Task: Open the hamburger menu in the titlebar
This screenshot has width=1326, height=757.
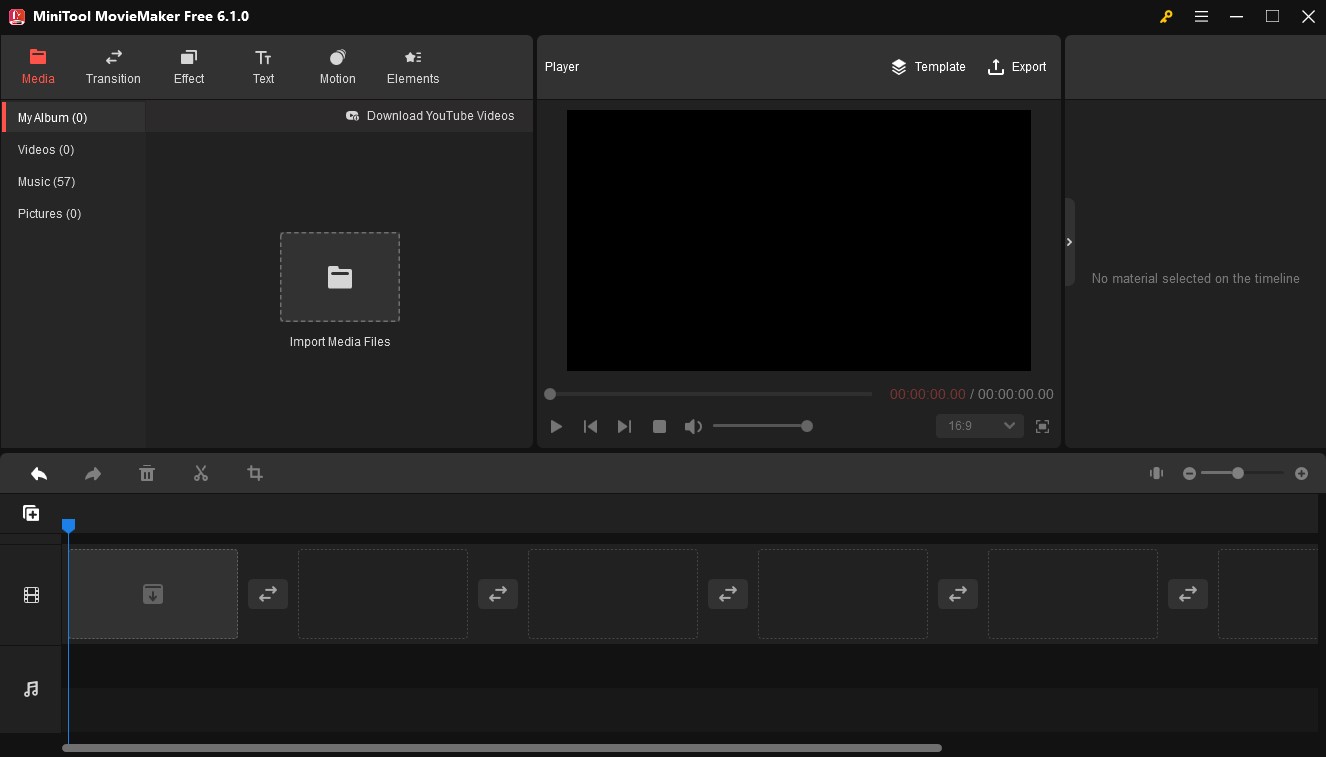Action: [x=1201, y=17]
